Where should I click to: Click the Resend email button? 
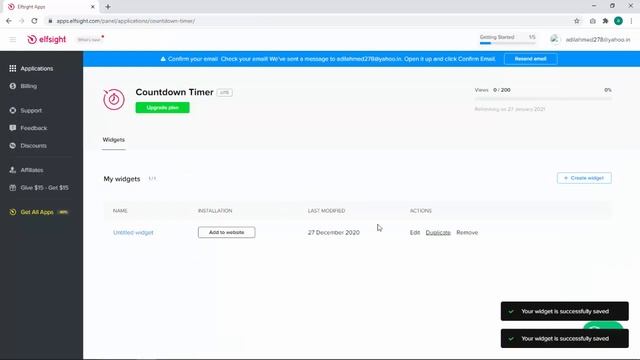coord(530,59)
